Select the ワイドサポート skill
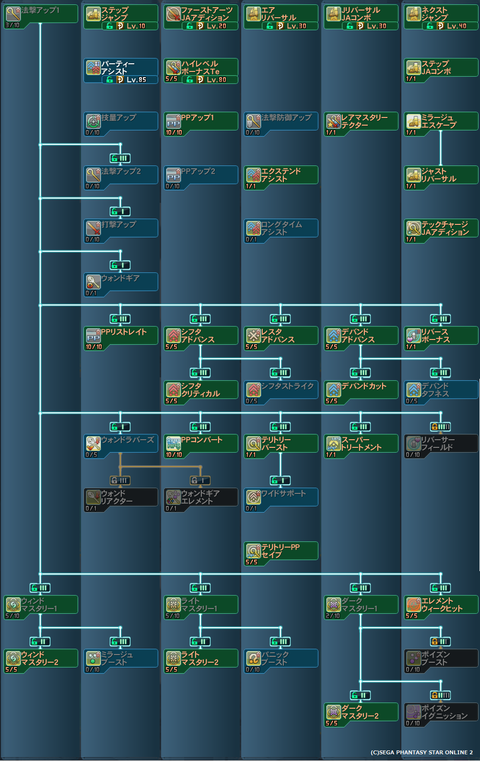This screenshot has height=761, width=480. point(281,500)
